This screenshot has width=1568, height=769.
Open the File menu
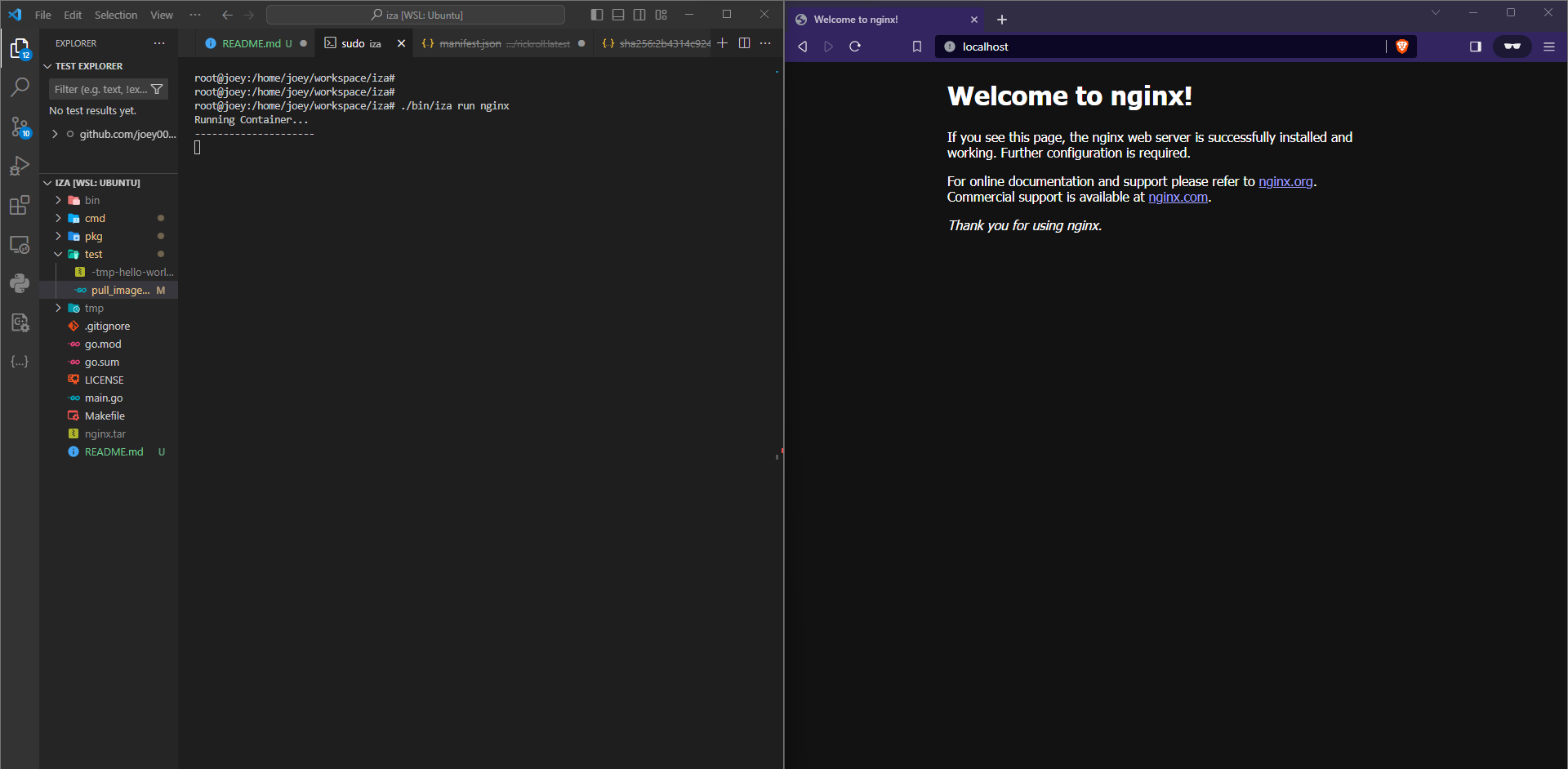pyautogui.click(x=43, y=15)
